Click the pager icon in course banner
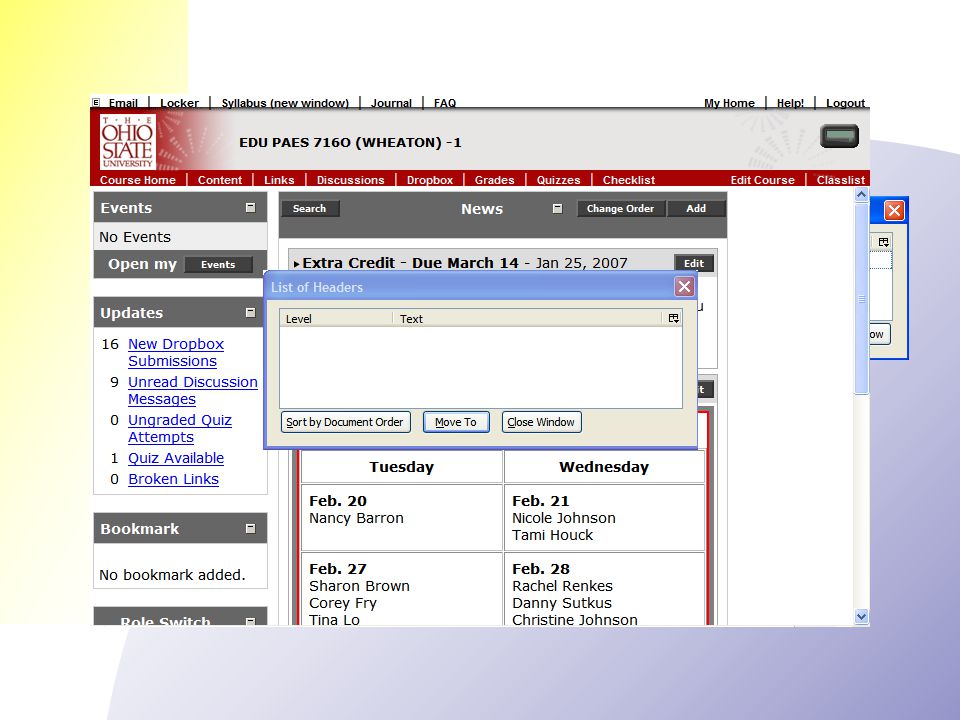 (x=839, y=136)
